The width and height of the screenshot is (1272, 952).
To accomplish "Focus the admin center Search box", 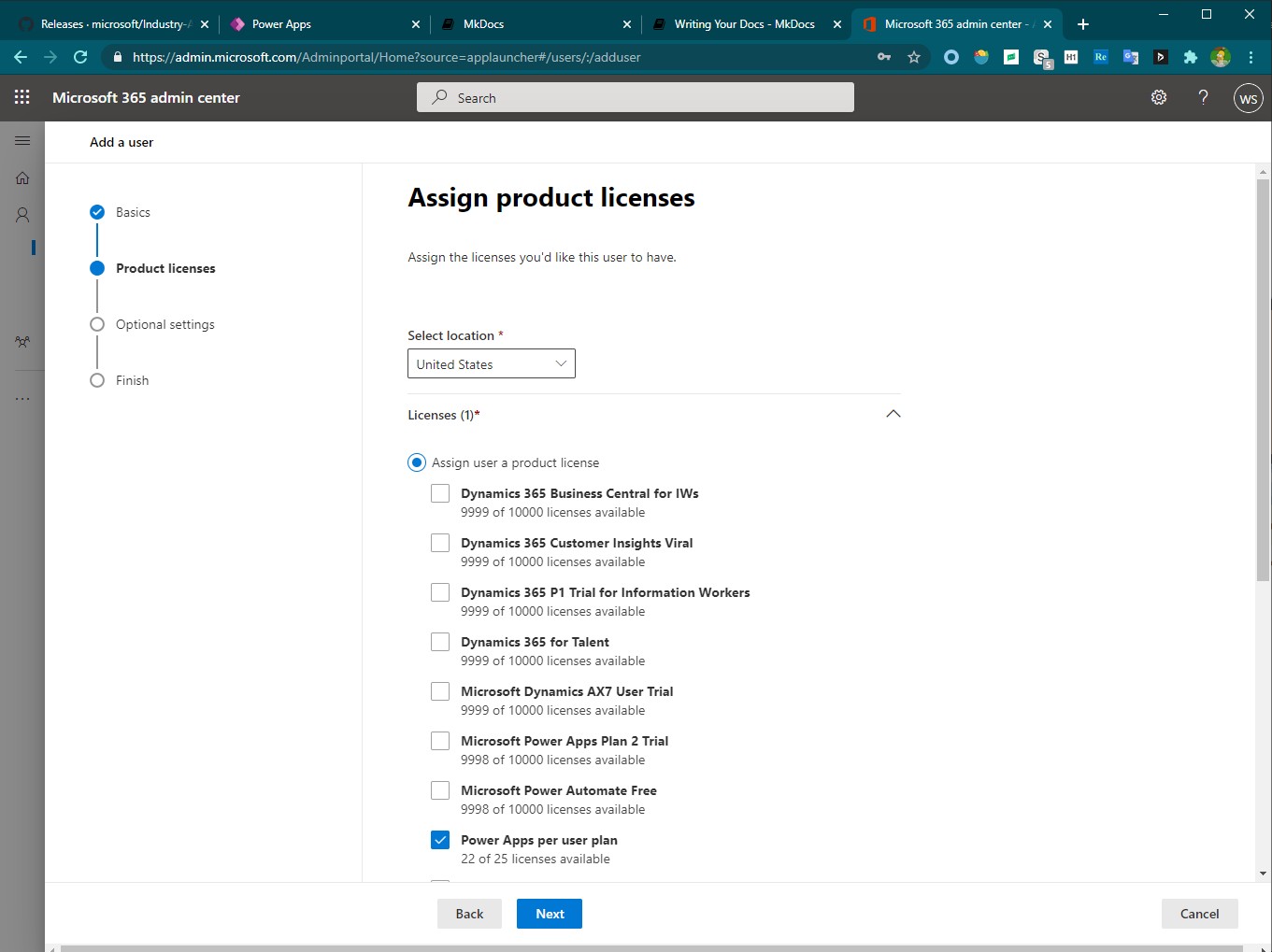I will [x=636, y=97].
